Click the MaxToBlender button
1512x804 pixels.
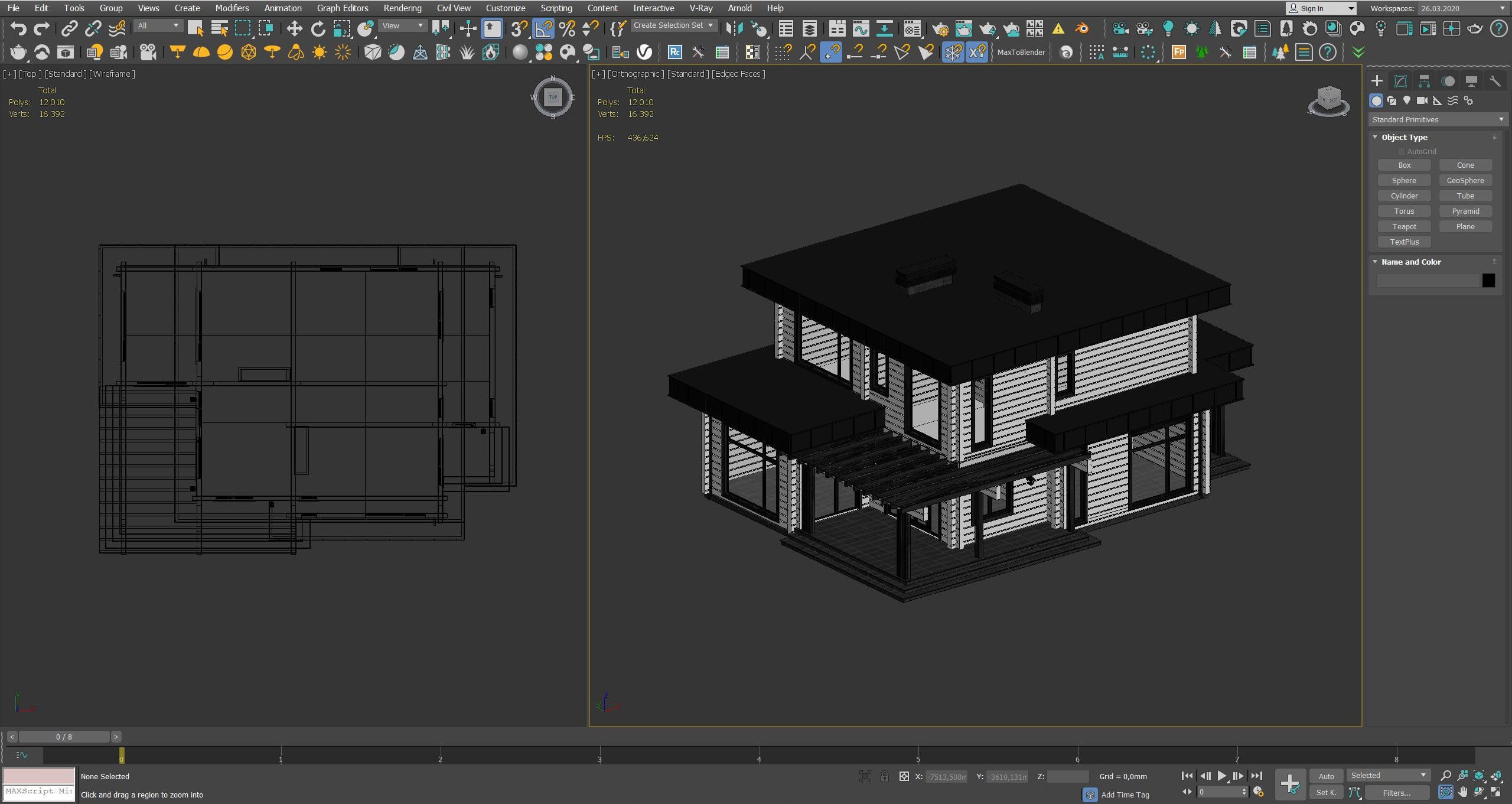coord(1021,53)
